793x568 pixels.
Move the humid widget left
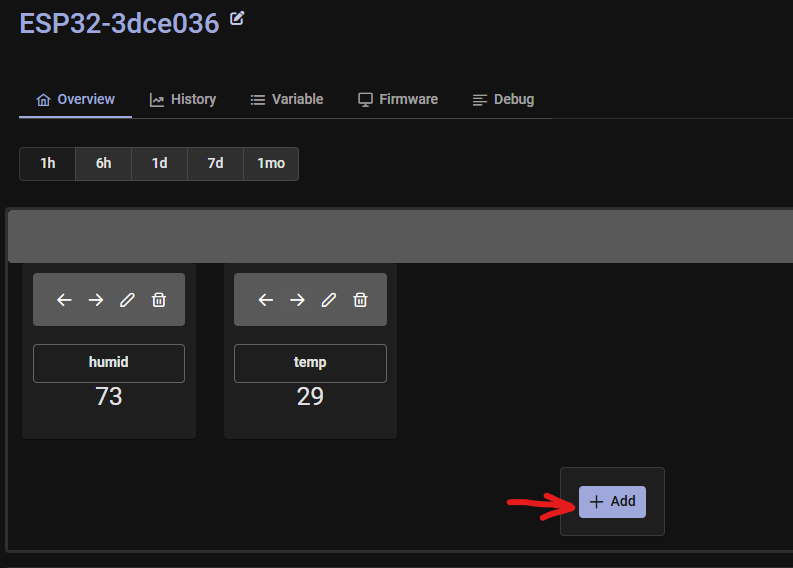(64, 300)
